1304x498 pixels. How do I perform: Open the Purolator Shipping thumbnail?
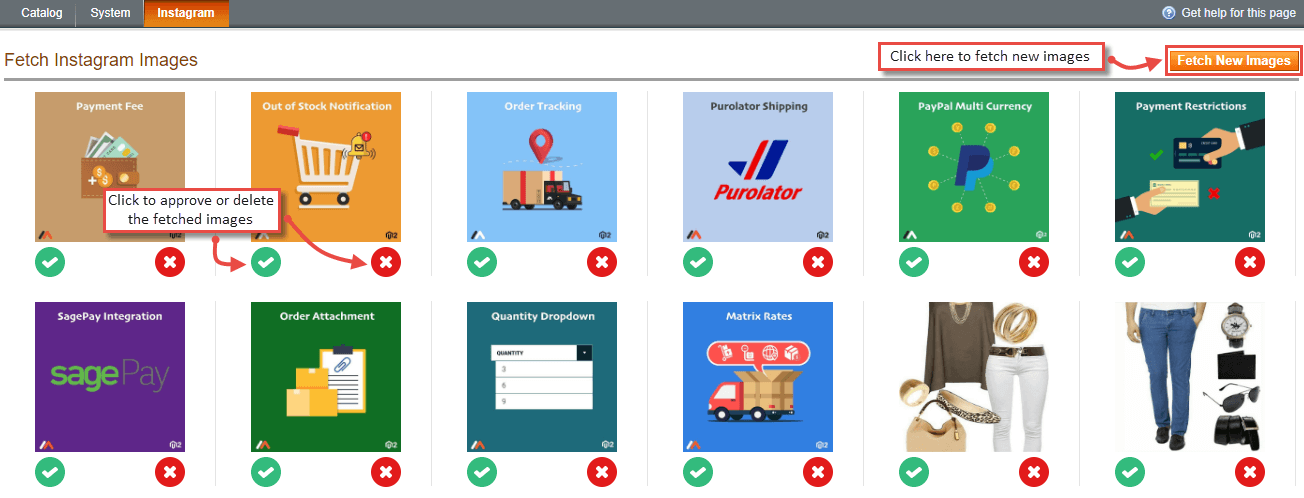pyautogui.click(x=758, y=167)
